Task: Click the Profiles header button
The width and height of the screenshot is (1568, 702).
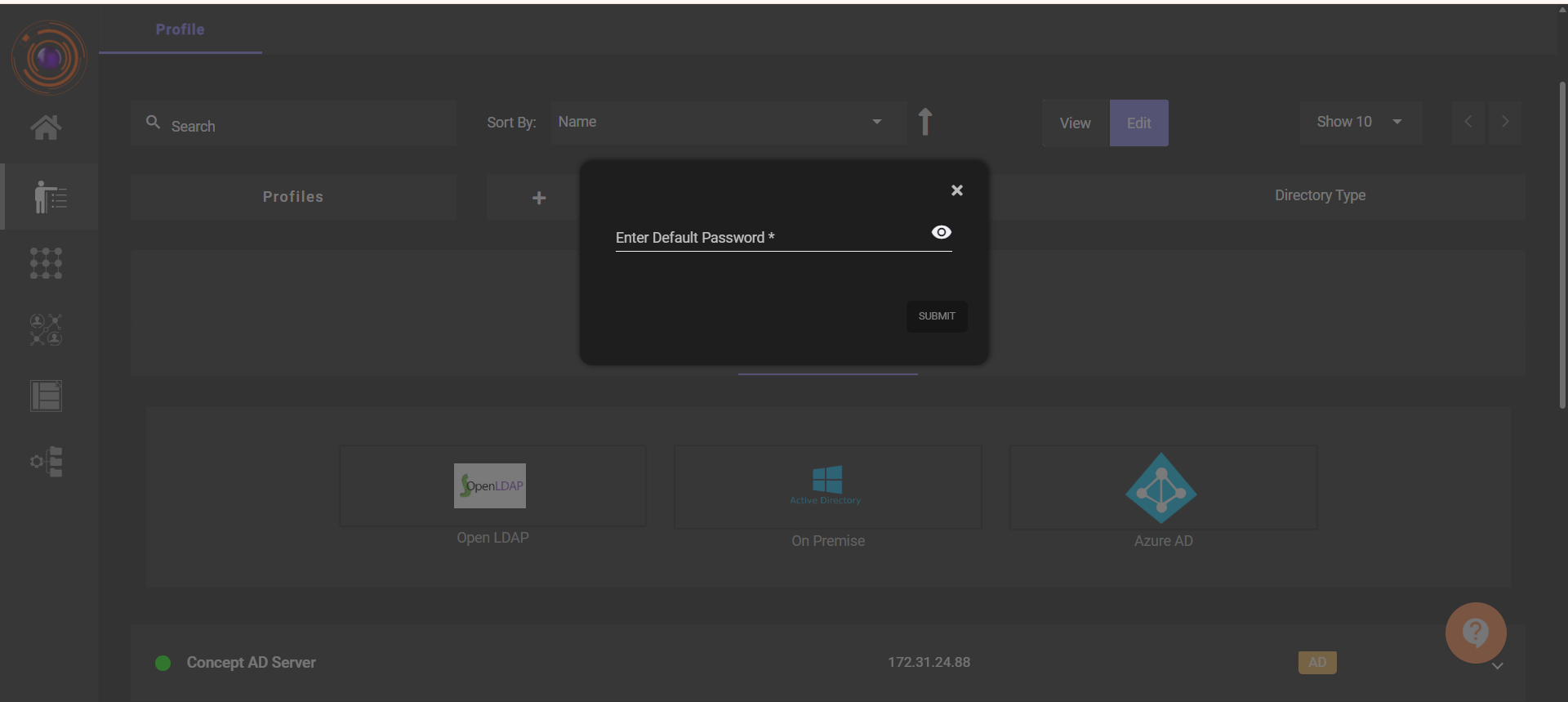Action: click(293, 197)
